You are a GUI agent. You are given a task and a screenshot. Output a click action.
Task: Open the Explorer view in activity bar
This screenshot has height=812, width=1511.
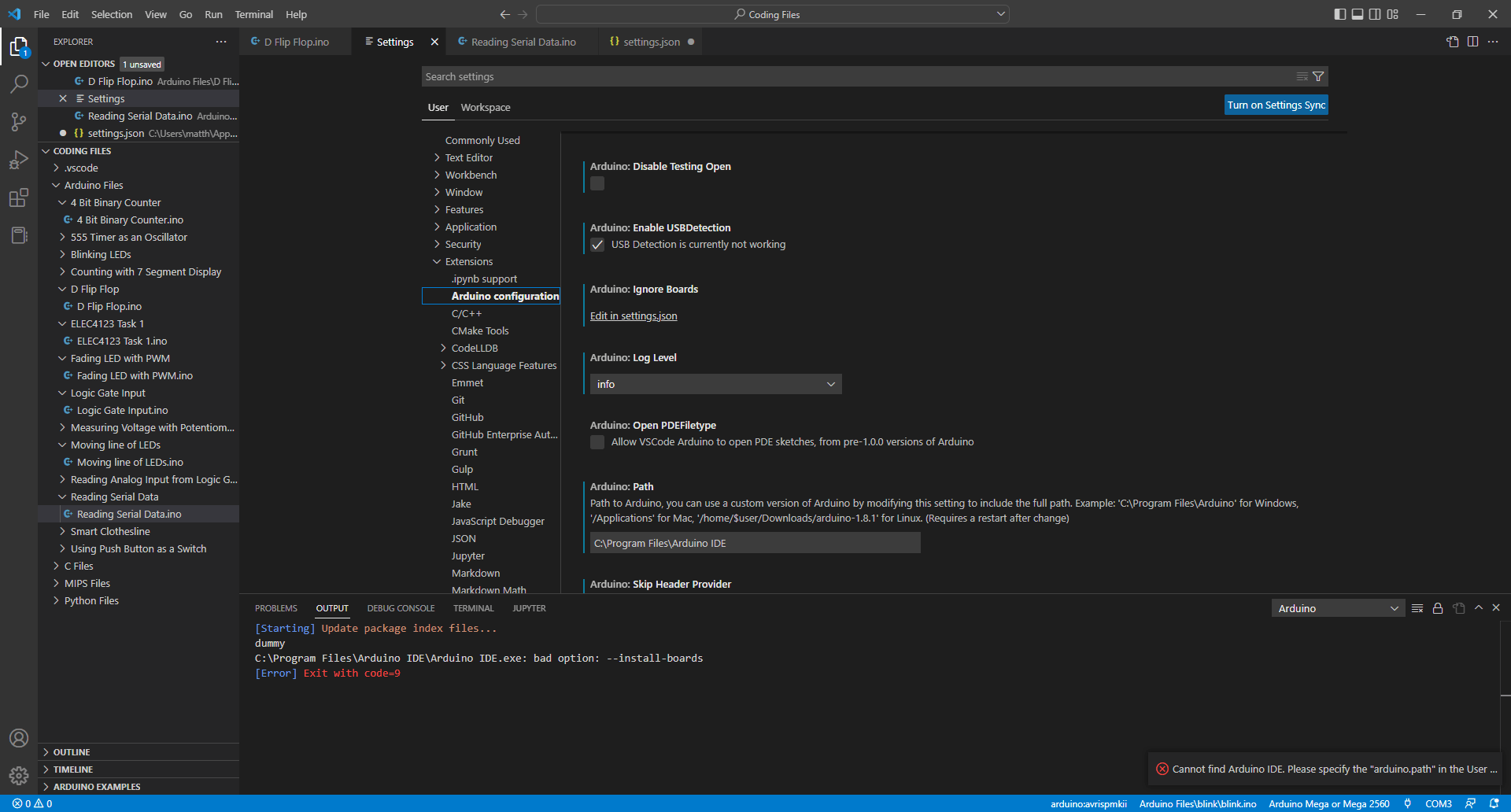19,47
